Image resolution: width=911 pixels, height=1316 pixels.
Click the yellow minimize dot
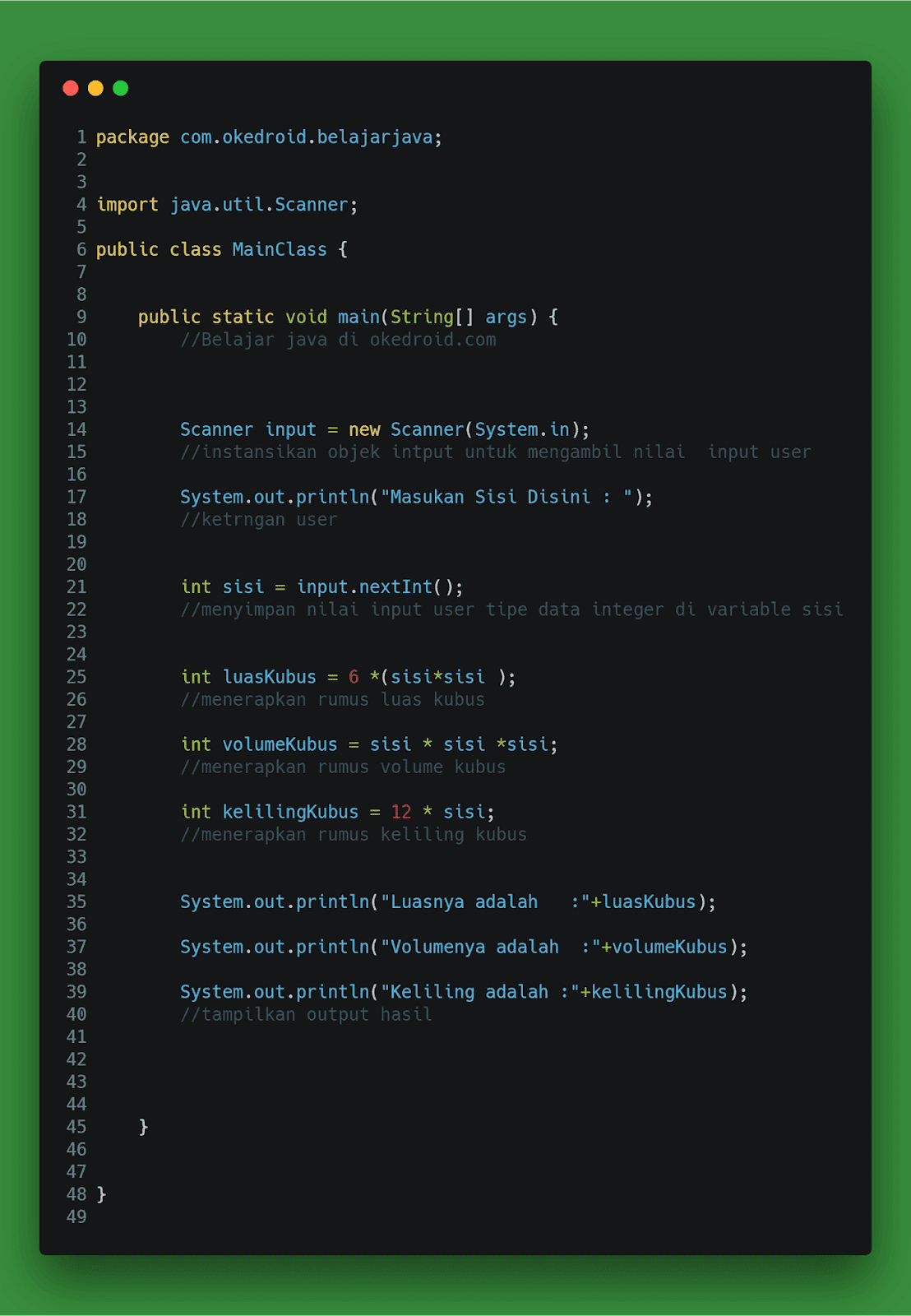(x=95, y=88)
